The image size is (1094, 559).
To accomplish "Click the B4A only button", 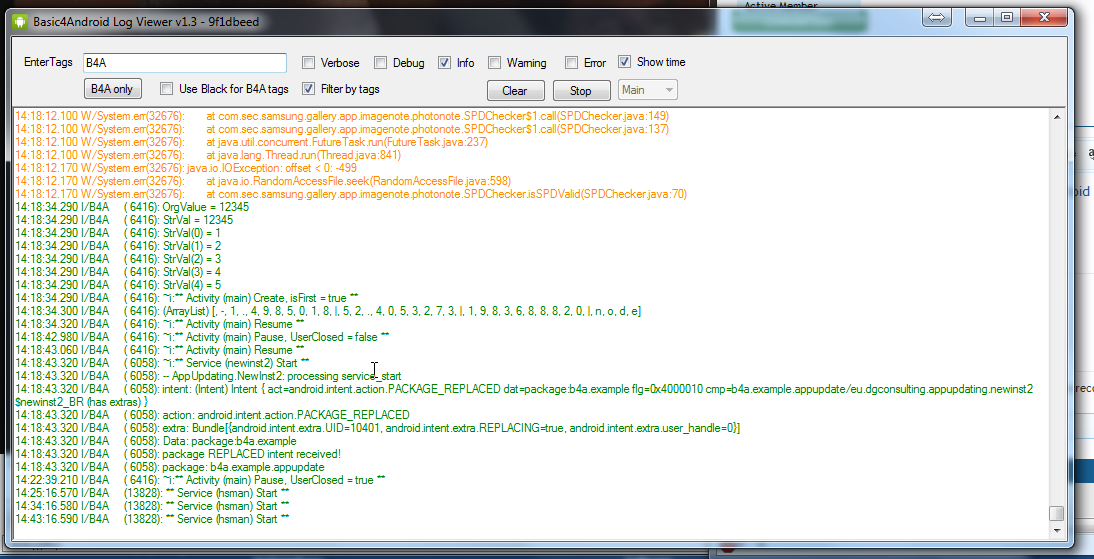I will pyautogui.click(x=112, y=89).
